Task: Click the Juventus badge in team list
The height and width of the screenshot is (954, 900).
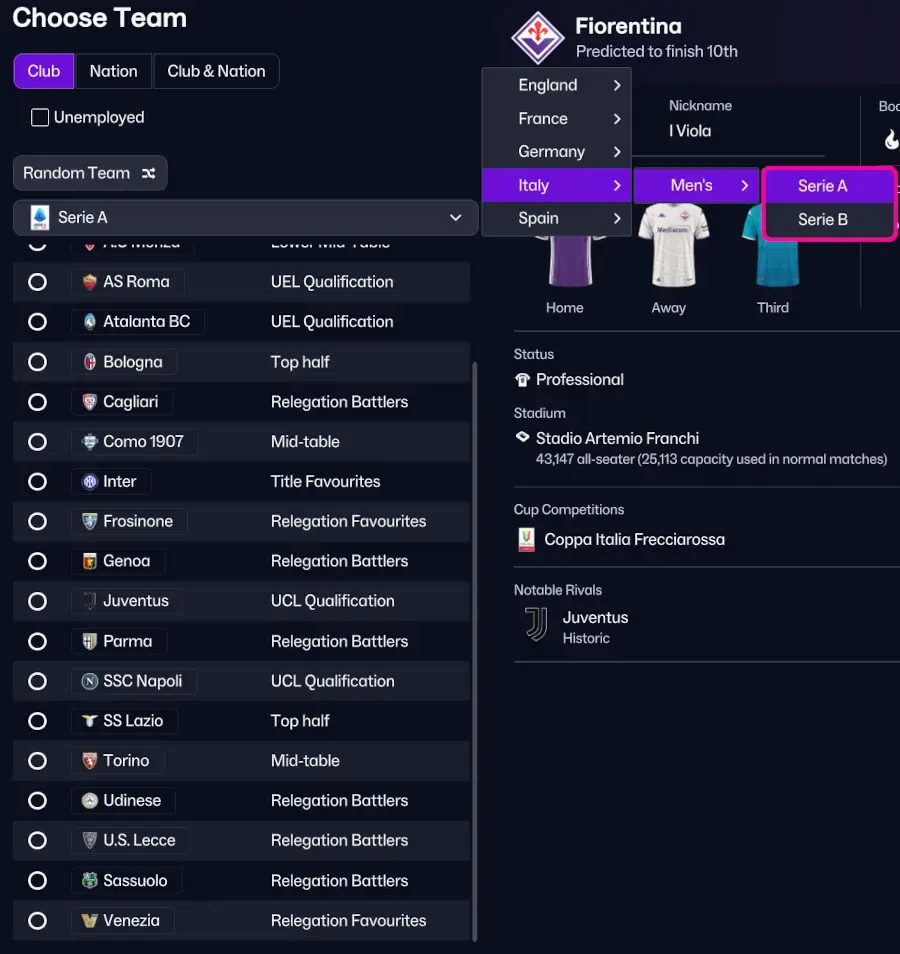Action: coord(89,601)
